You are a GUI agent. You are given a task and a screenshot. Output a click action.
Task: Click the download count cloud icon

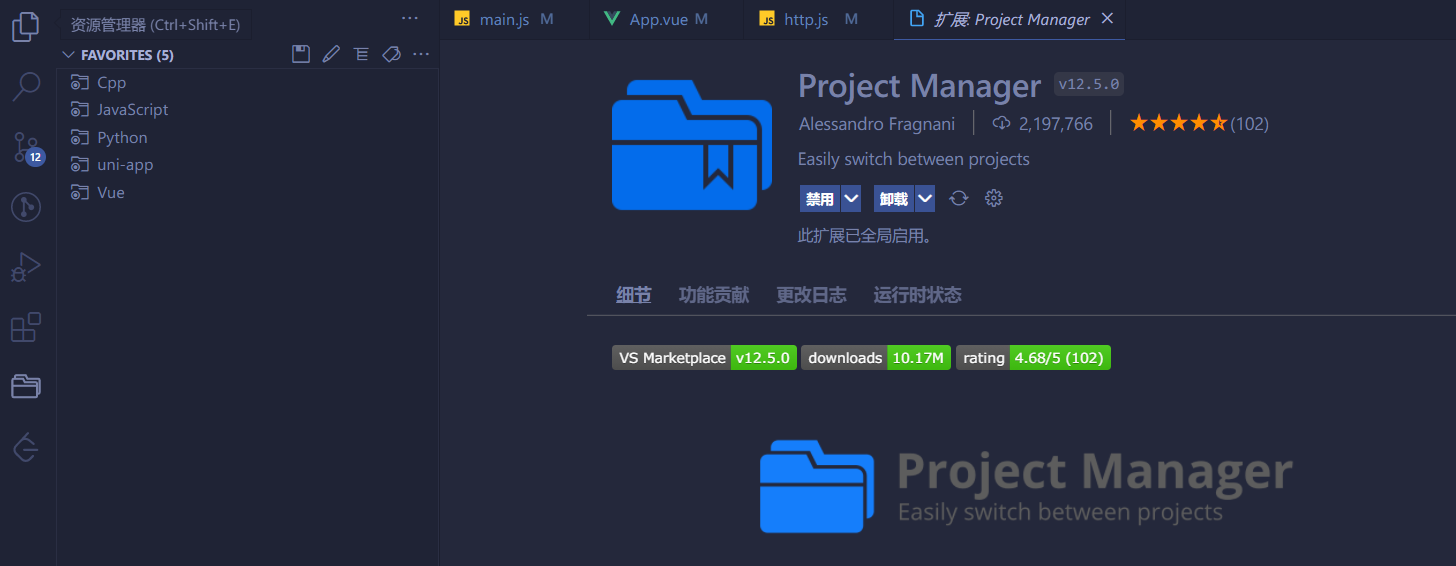pyautogui.click(x=1001, y=124)
